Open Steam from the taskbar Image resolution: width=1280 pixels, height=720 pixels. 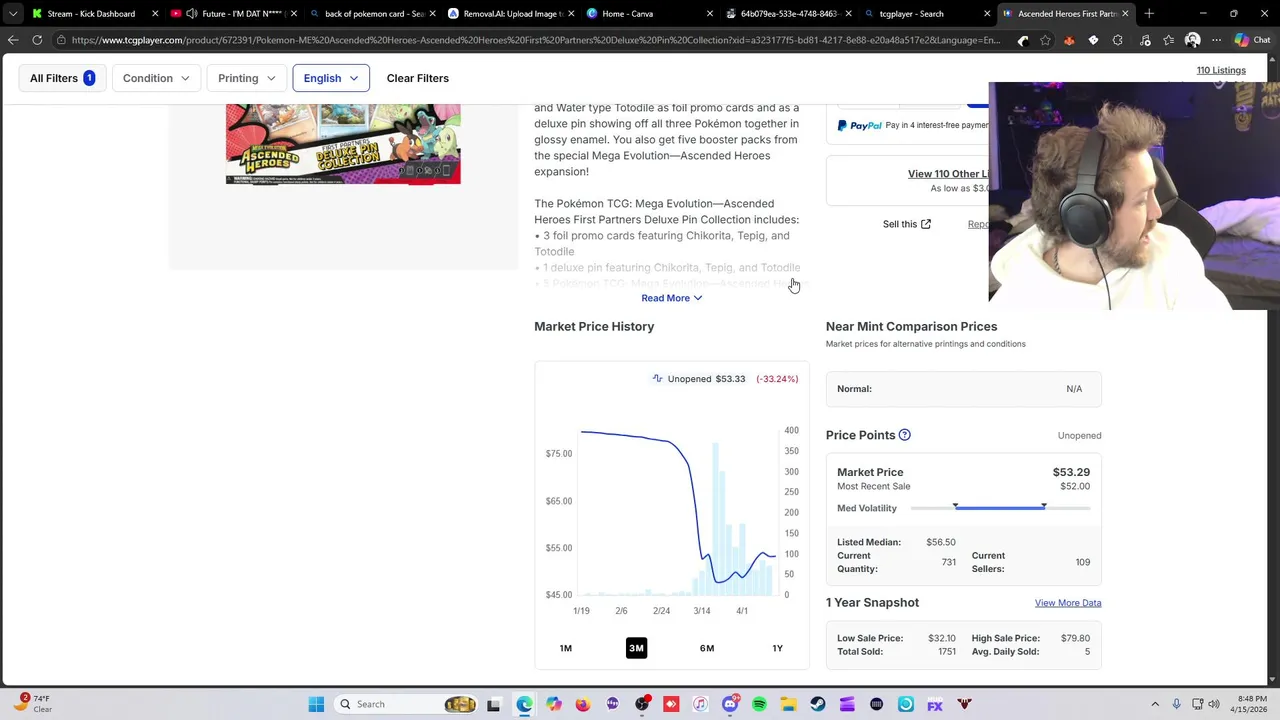pos(818,704)
